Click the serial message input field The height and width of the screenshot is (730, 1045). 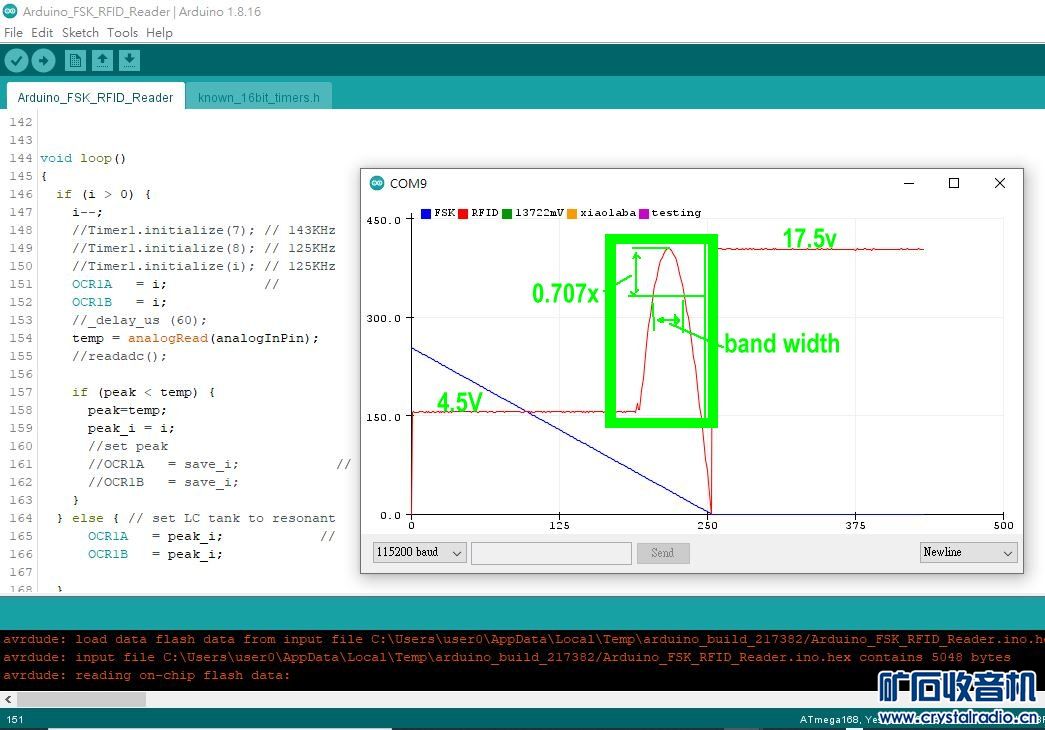click(x=551, y=552)
